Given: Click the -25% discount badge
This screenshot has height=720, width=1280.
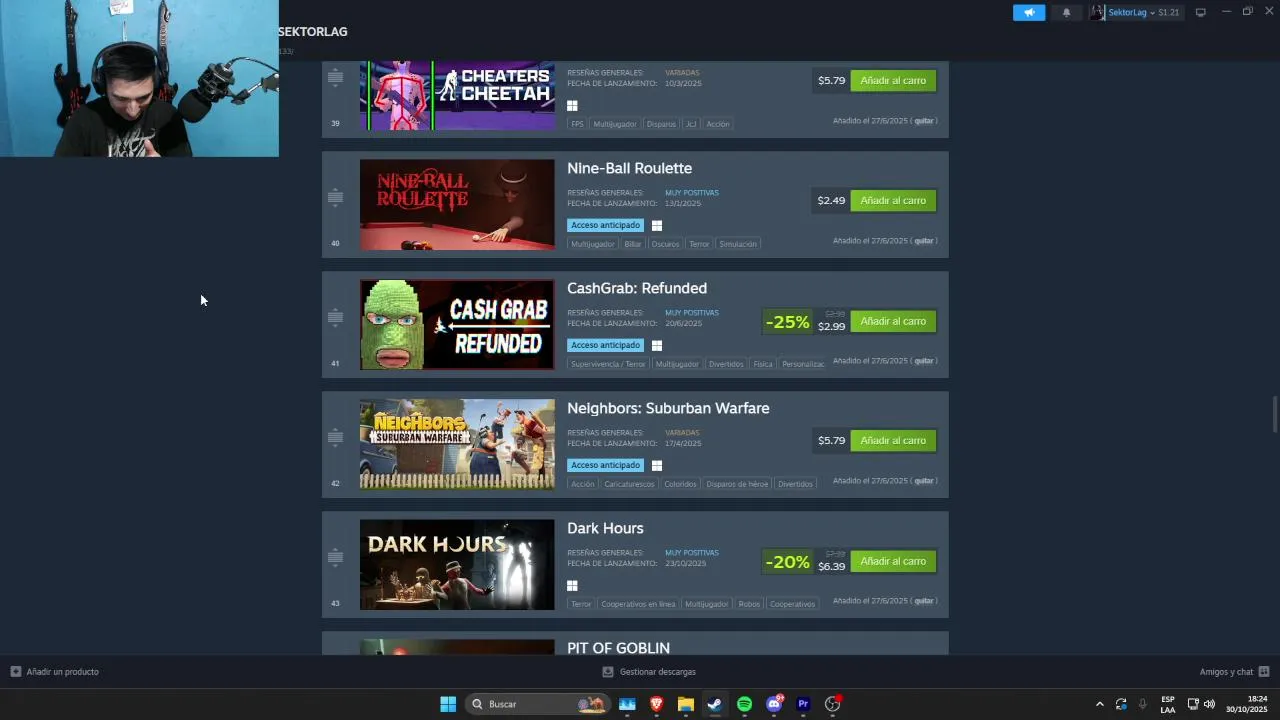Looking at the screenshot, I should 787,321.
